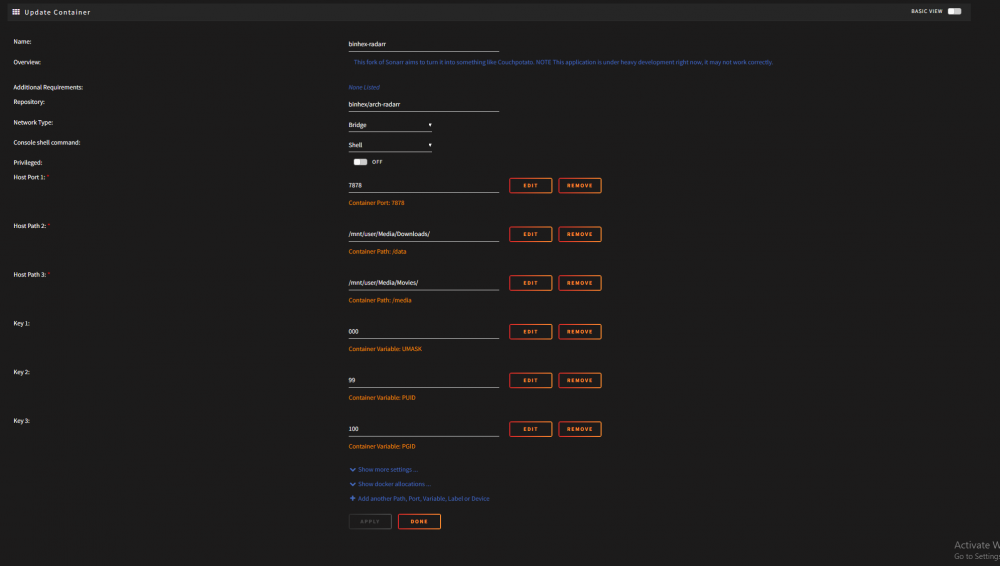Click the Container Variable: PUID text
The width and height of the screenshot is (1000, 566).
click(382, 398)
